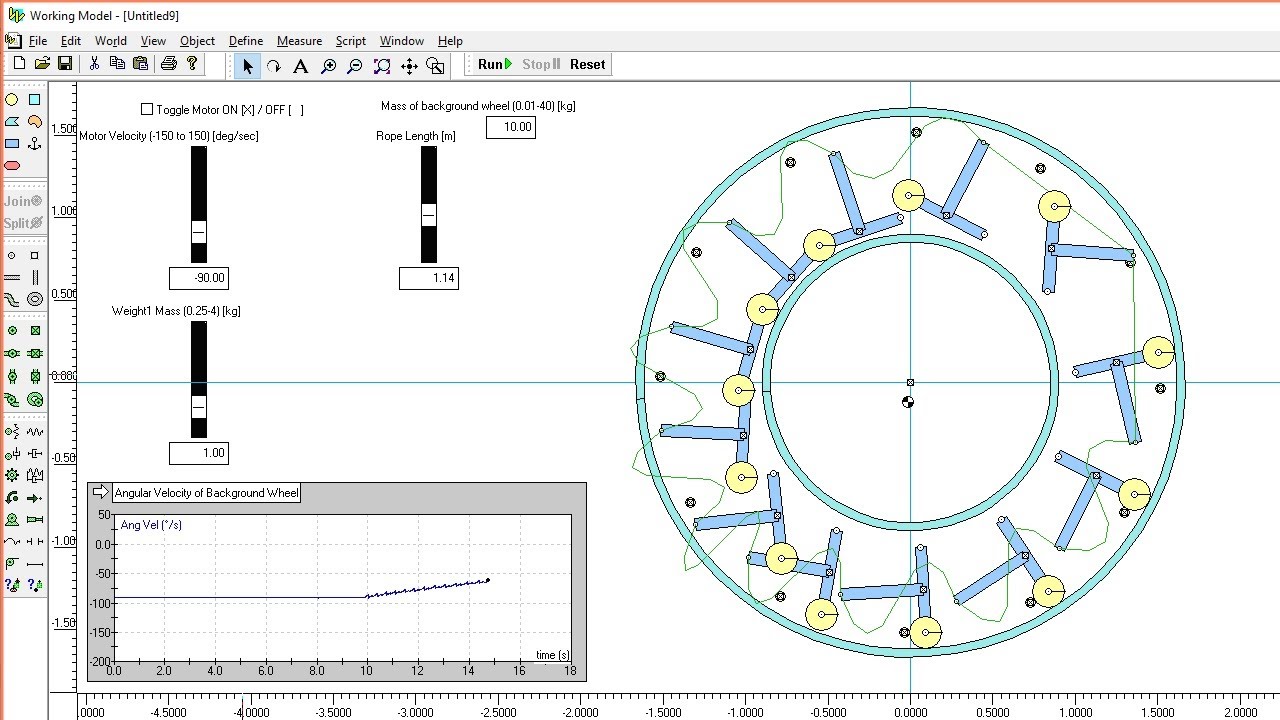This screenshot has width=1280, height=720.
Task: Click the Rope Length slider handle
Action: pos(429,215)
